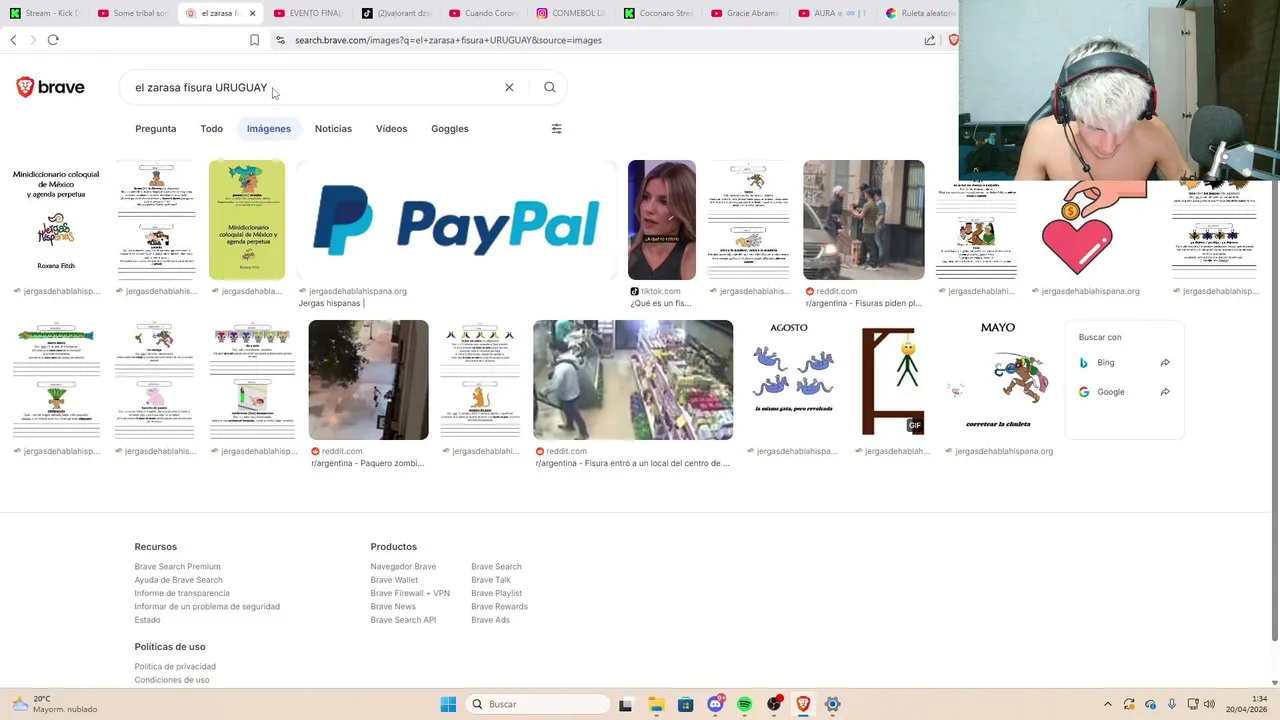
Task: Open 'Navegador Brave' footer link
Action: click(x=403, y=567)
